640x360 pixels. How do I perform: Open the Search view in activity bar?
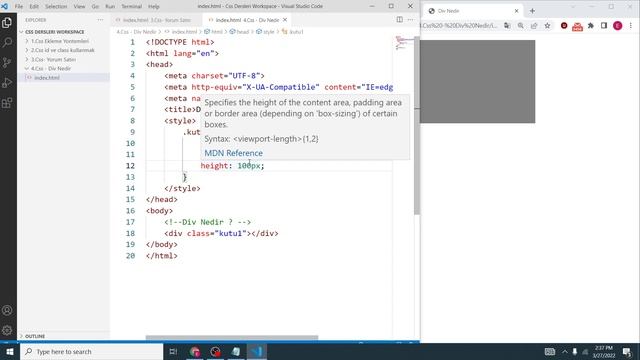pos(7,42)
